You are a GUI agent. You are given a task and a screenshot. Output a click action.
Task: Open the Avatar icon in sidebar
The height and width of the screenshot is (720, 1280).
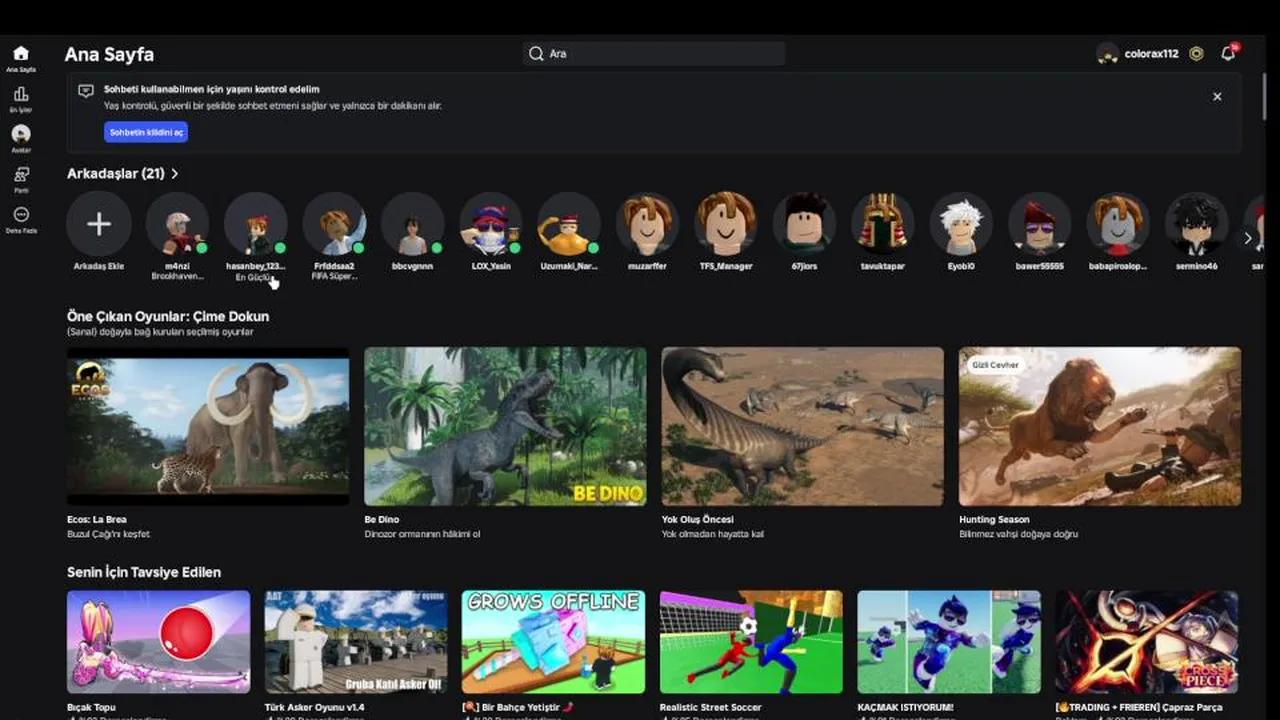point(21,135)
